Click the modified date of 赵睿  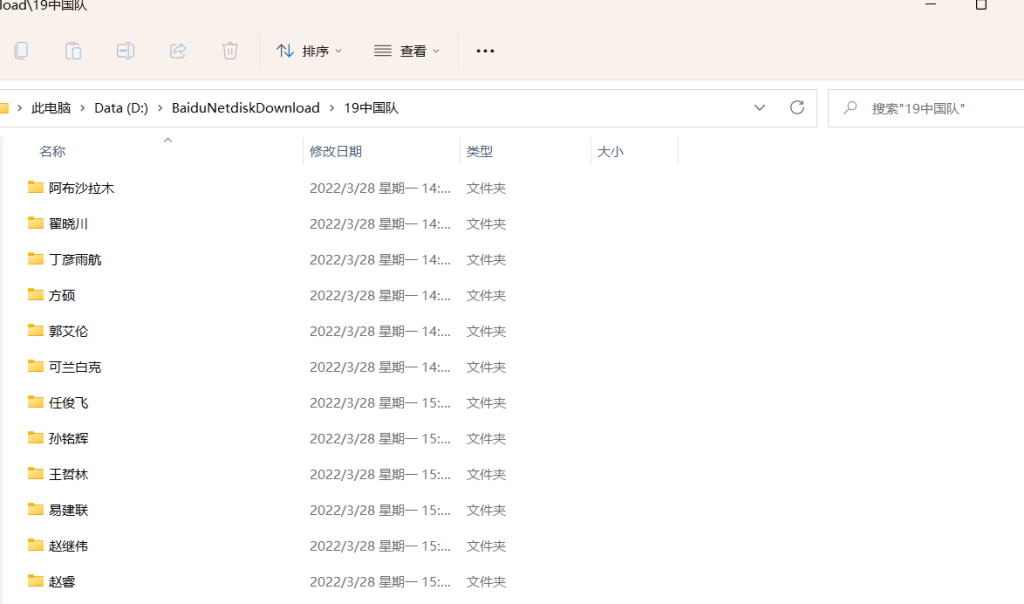click(380, 581)
